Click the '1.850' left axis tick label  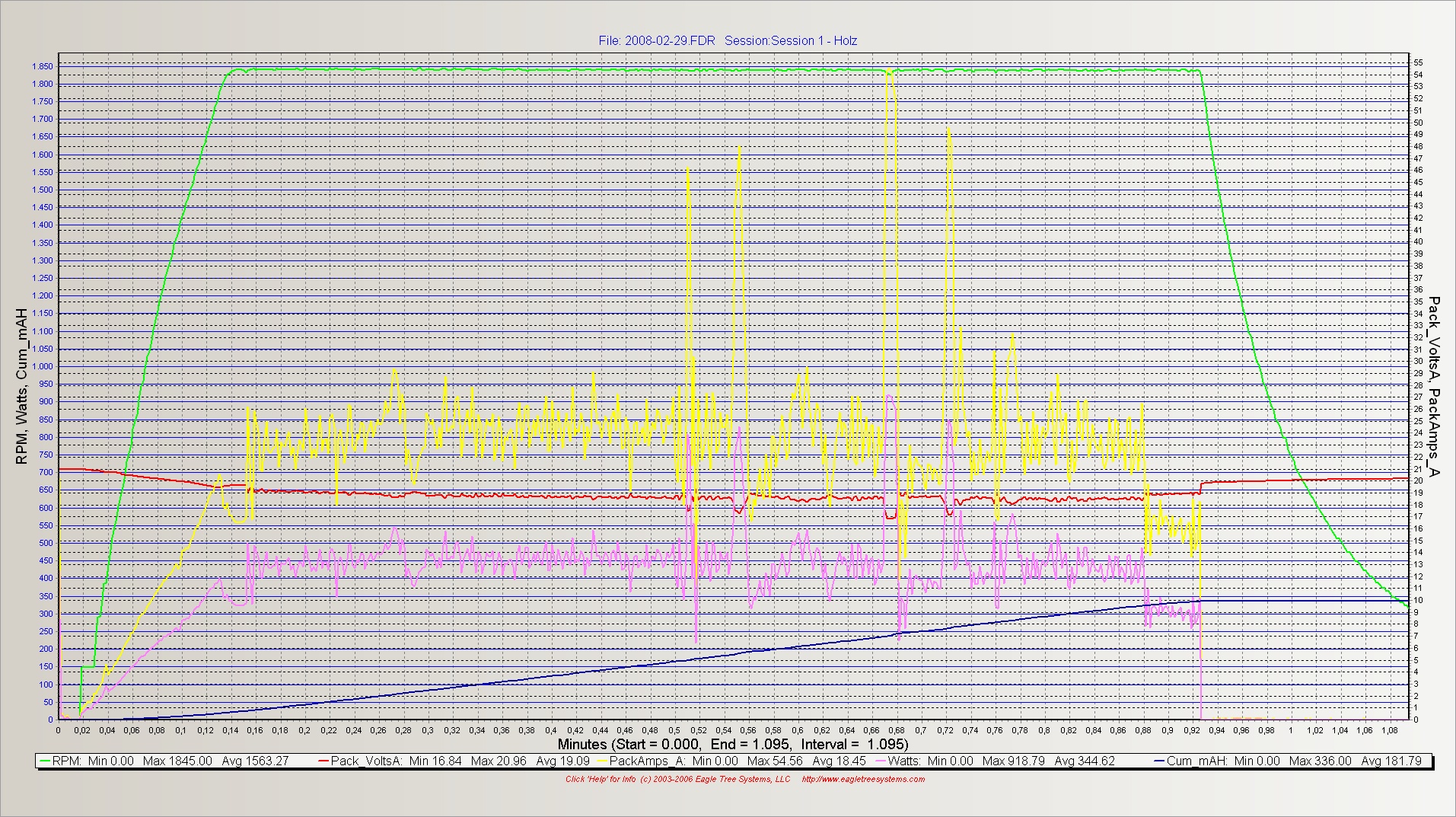43,66
